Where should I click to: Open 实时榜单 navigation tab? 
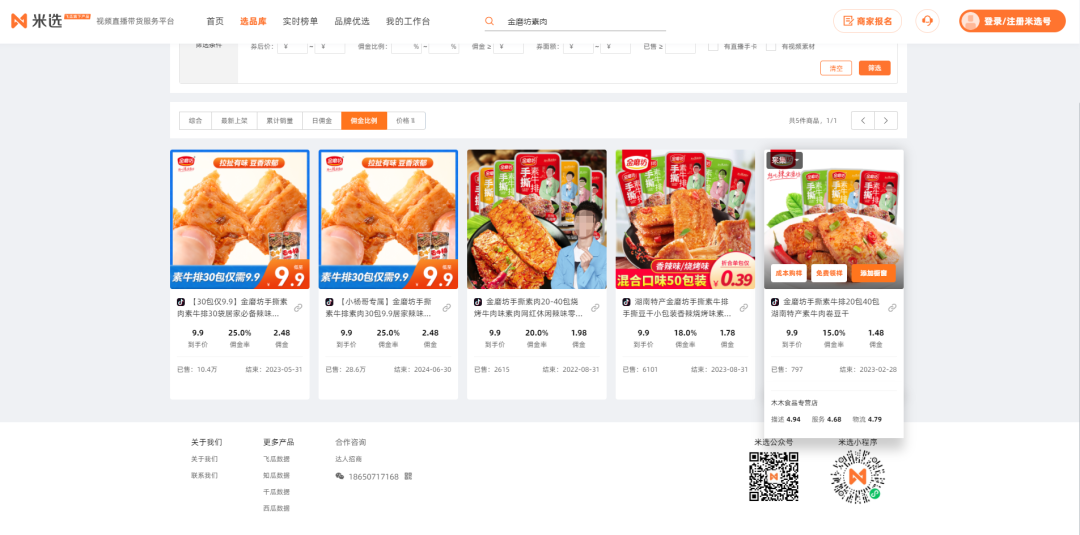tap(300, 21)
